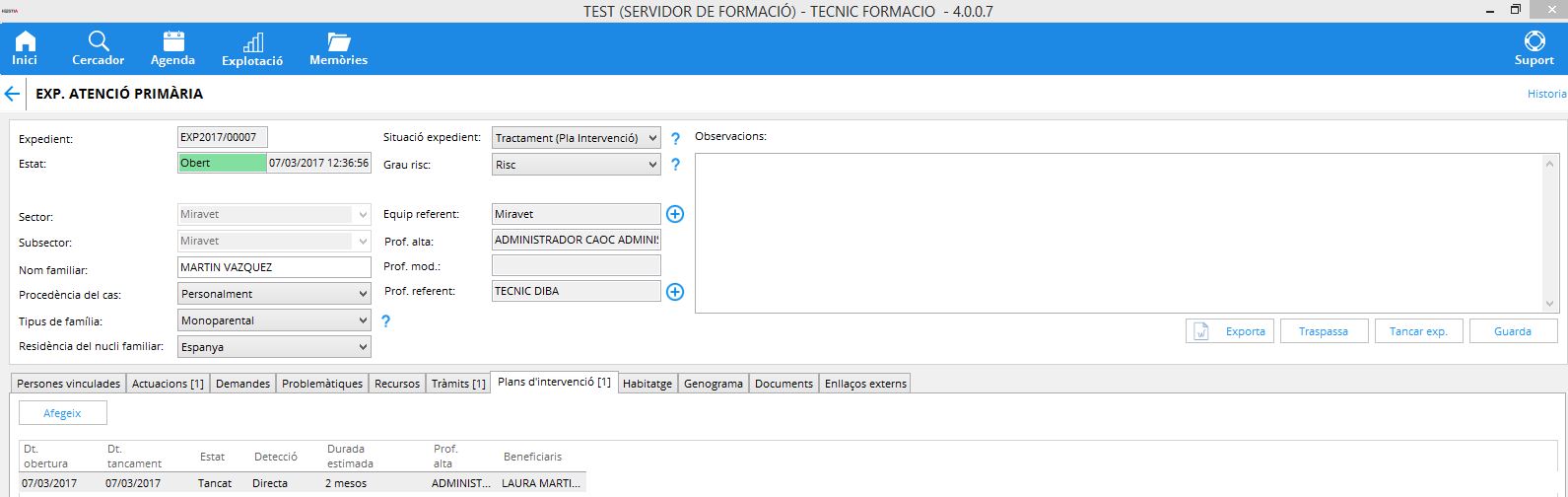Viewport: 1568px width, 497px height.
Task: Show help for Situació expedient
Action: [x=675, y=139]
